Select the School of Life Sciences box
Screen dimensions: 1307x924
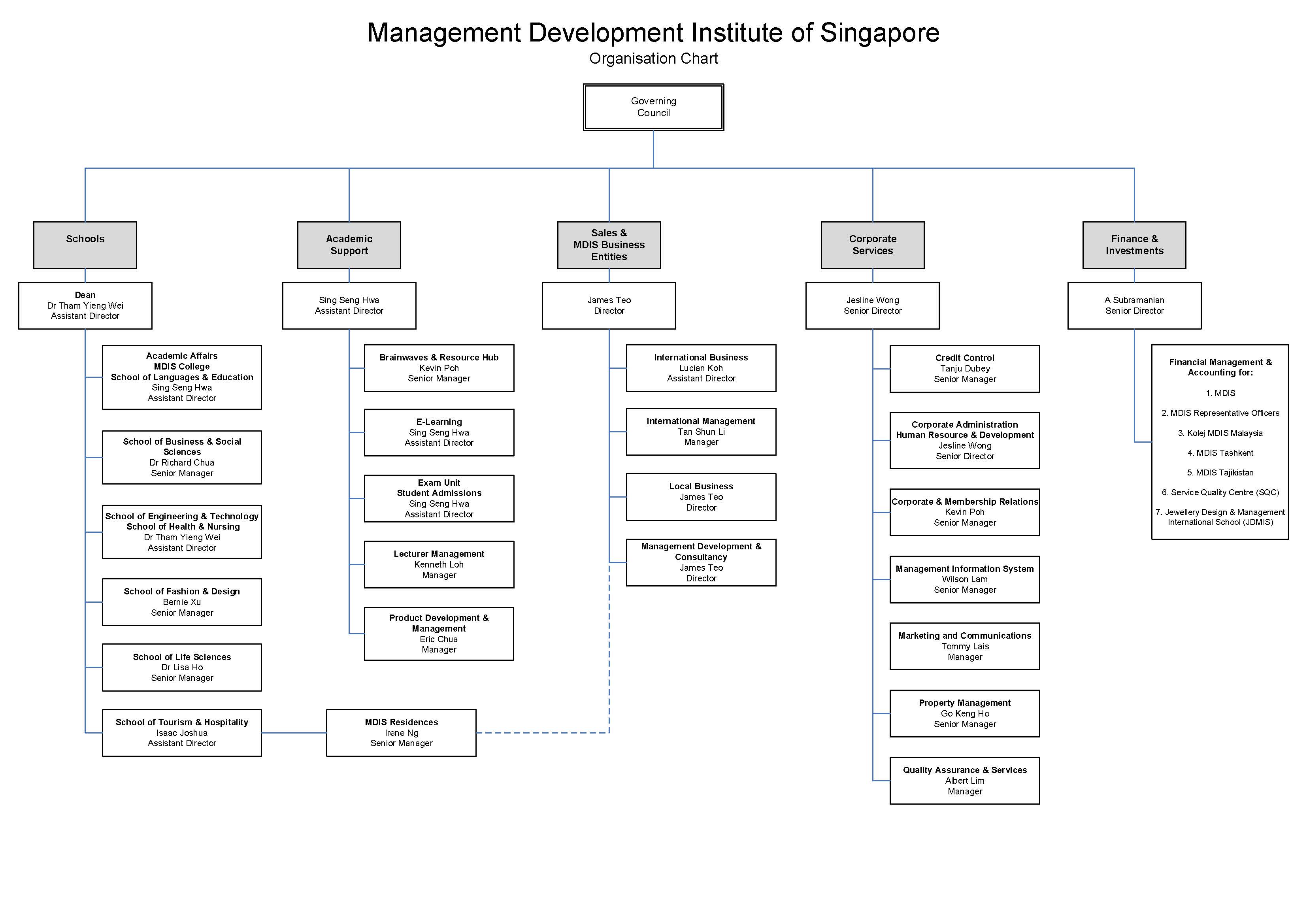click(x=182, y=667)
